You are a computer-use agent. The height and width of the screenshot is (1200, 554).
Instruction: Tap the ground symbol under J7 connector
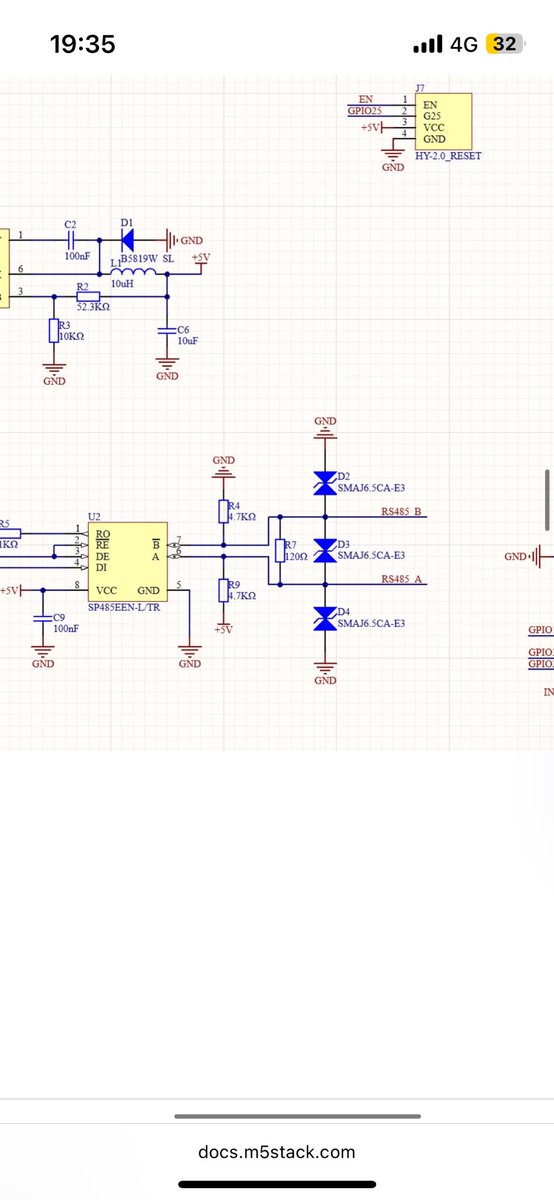tap(393, 155)
